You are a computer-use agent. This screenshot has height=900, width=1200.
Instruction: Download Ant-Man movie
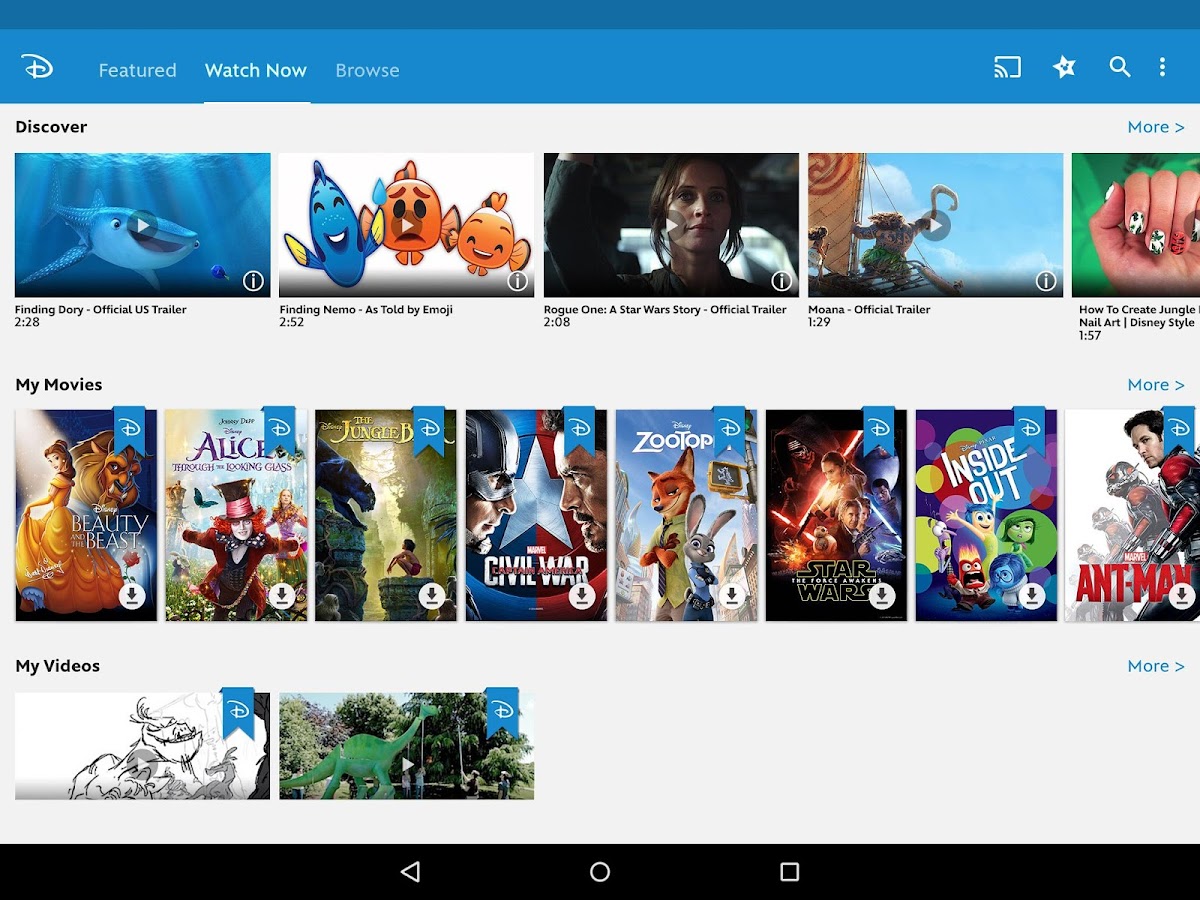pos(1182,596)
